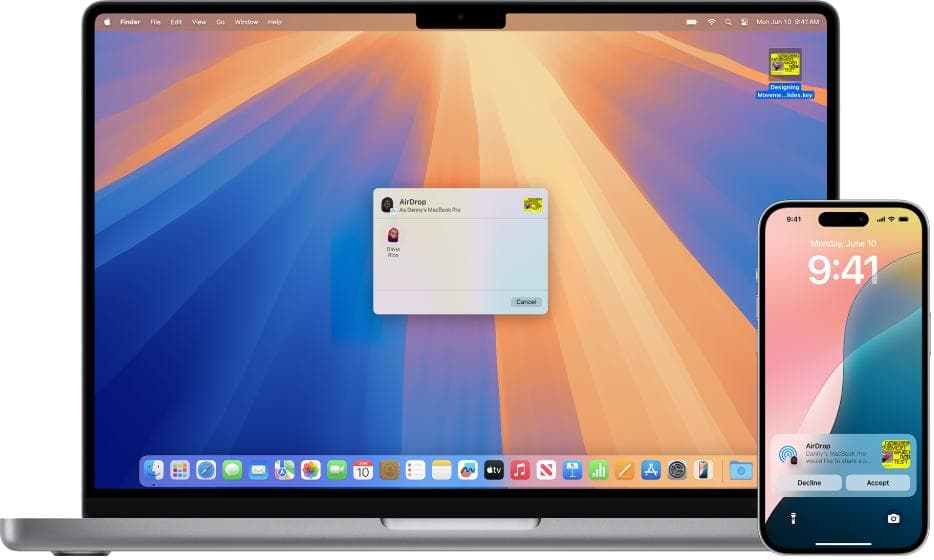Launch Safari from the Dock
The width and height of the screenshot is (934, 560).
(206, 470)
